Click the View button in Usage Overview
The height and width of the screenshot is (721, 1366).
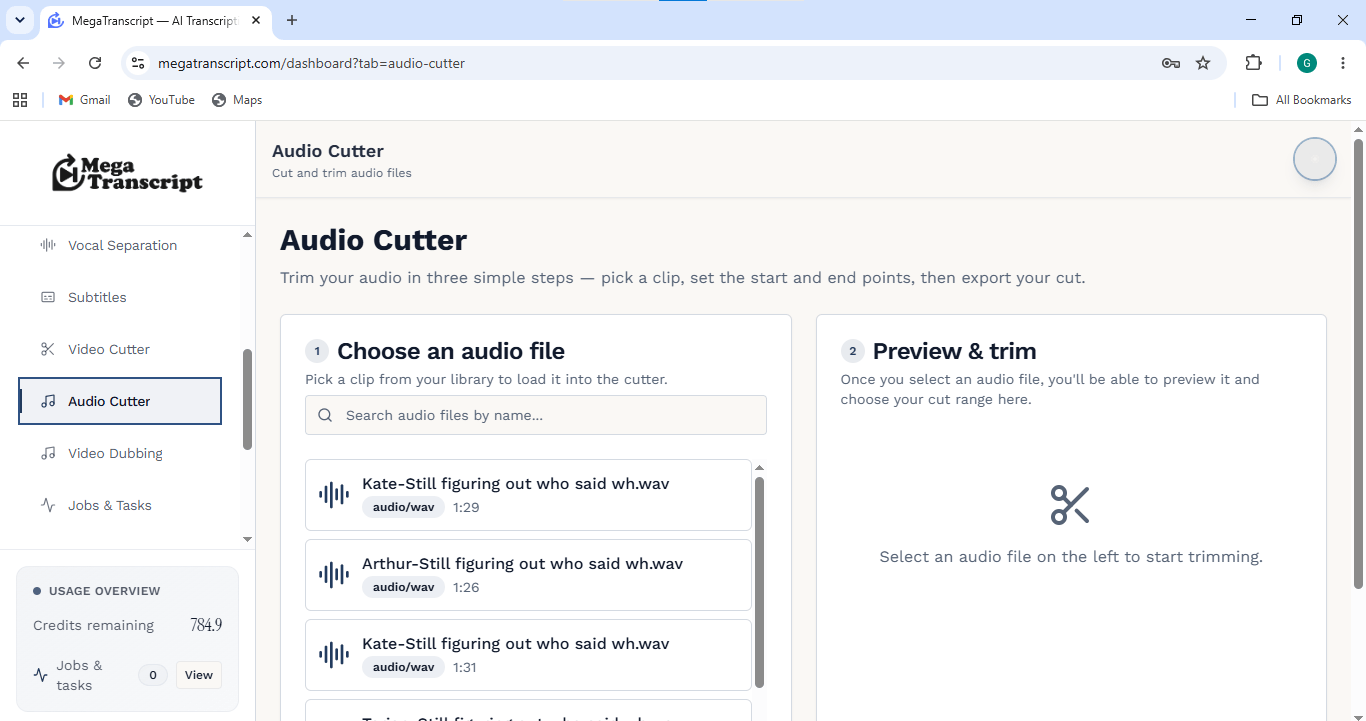199,675
